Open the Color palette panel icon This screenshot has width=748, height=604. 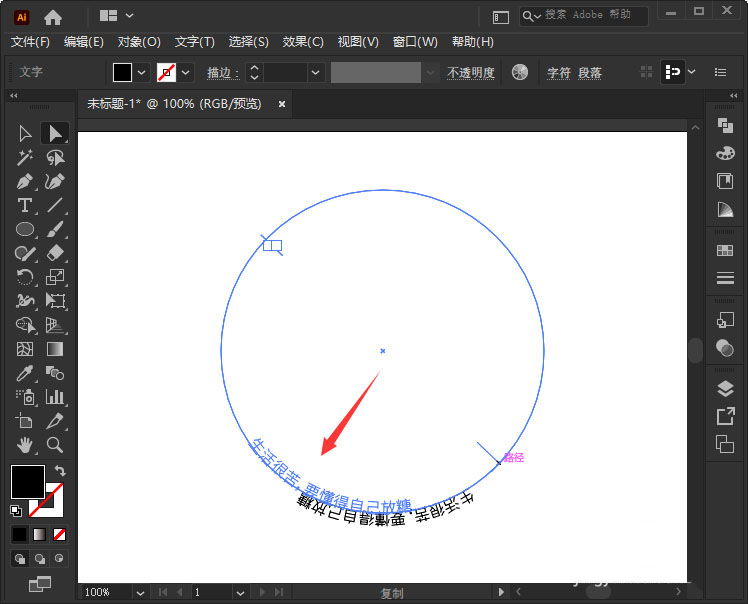[x=725, y=153]
